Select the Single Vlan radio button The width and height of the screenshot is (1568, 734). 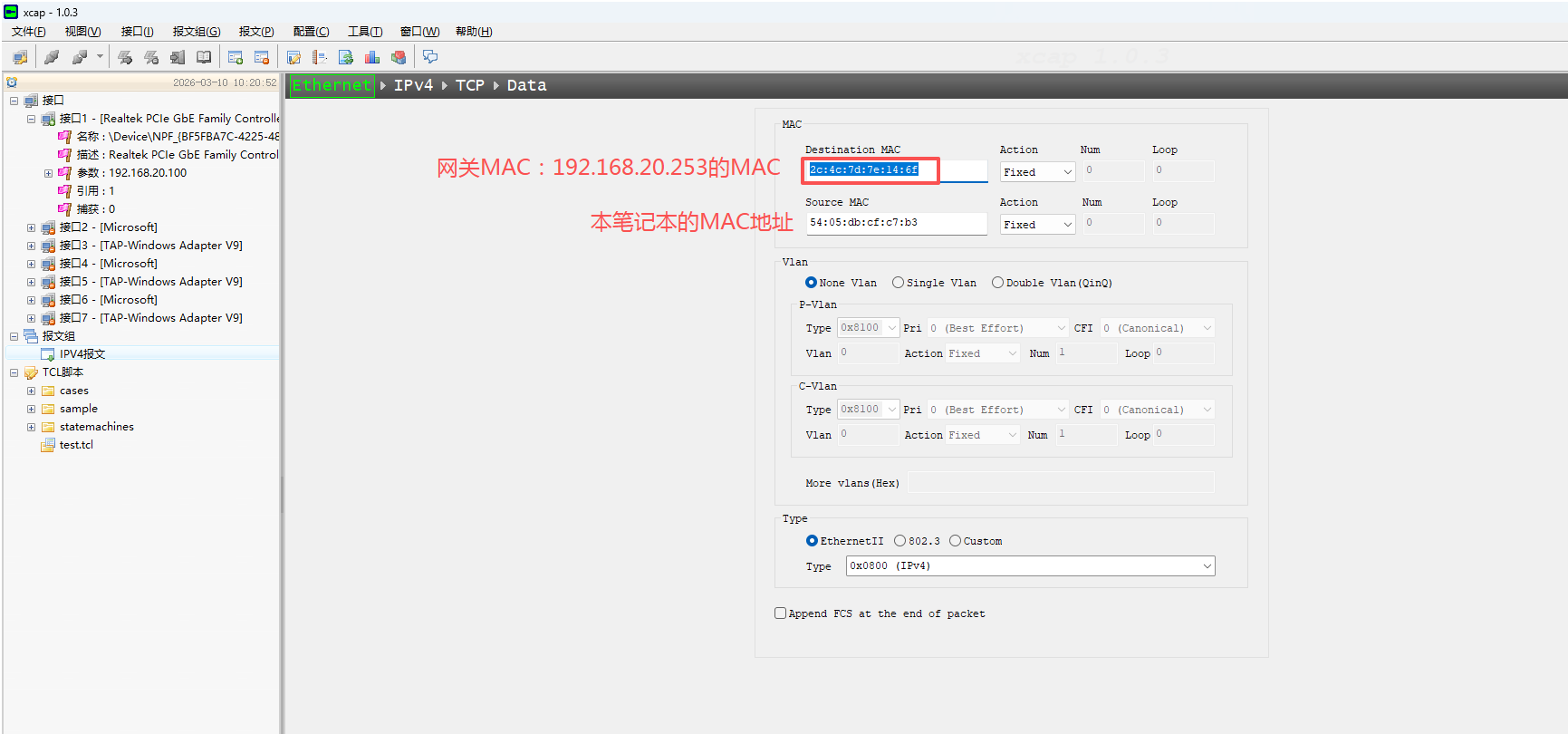pyautogui.click(x=898, y=283)
